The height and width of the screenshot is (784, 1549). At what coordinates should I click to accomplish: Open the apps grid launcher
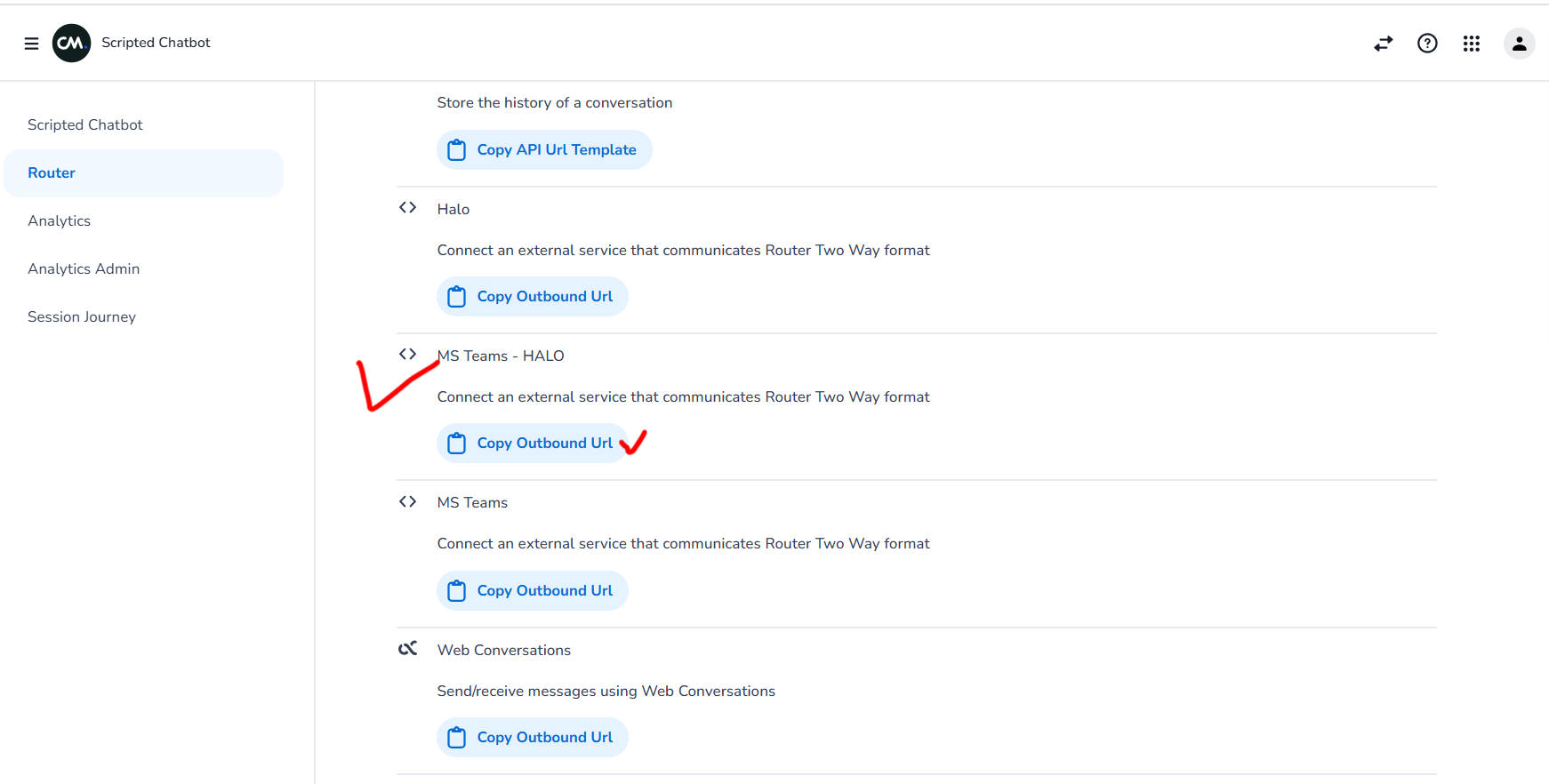point(1472,44)
